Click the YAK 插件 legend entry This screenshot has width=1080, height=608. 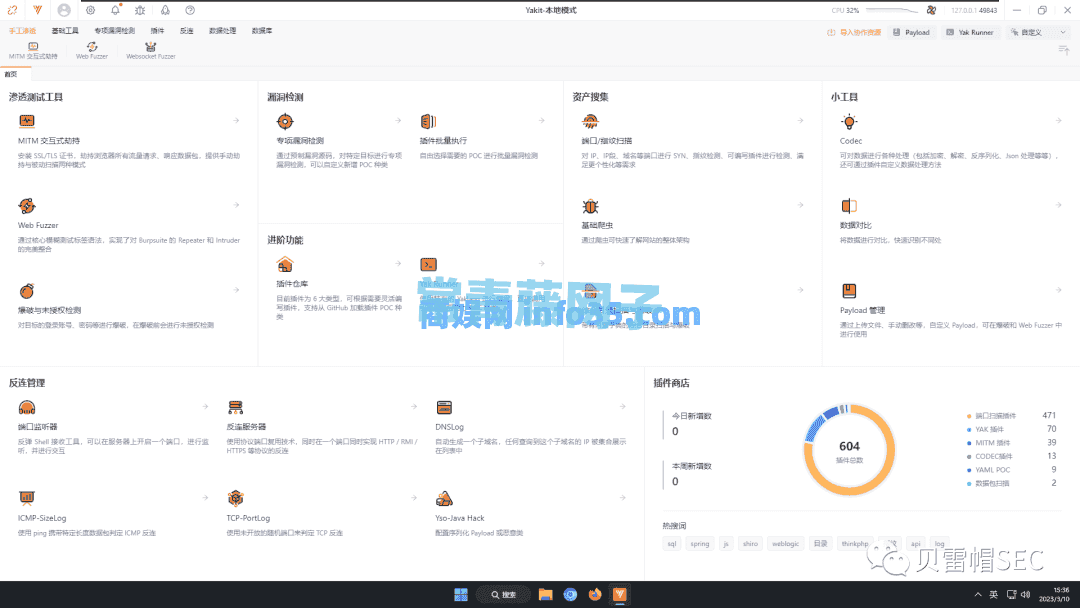[1012, 429]
